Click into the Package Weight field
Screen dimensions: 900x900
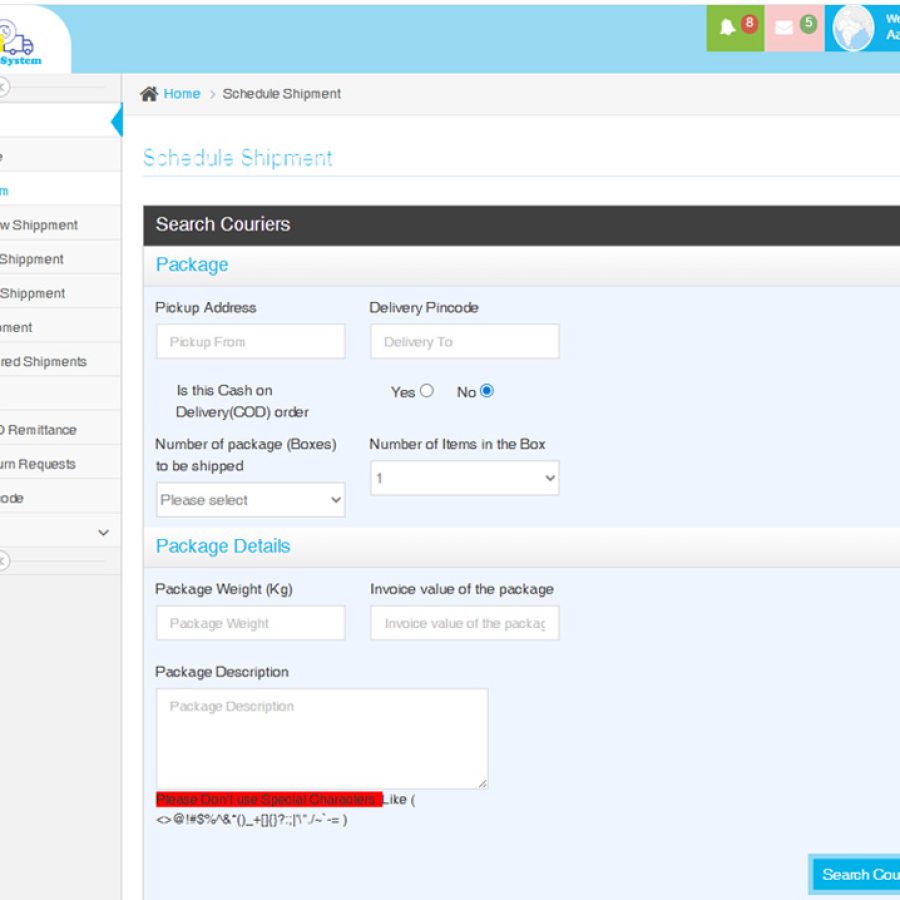[250, 623]
